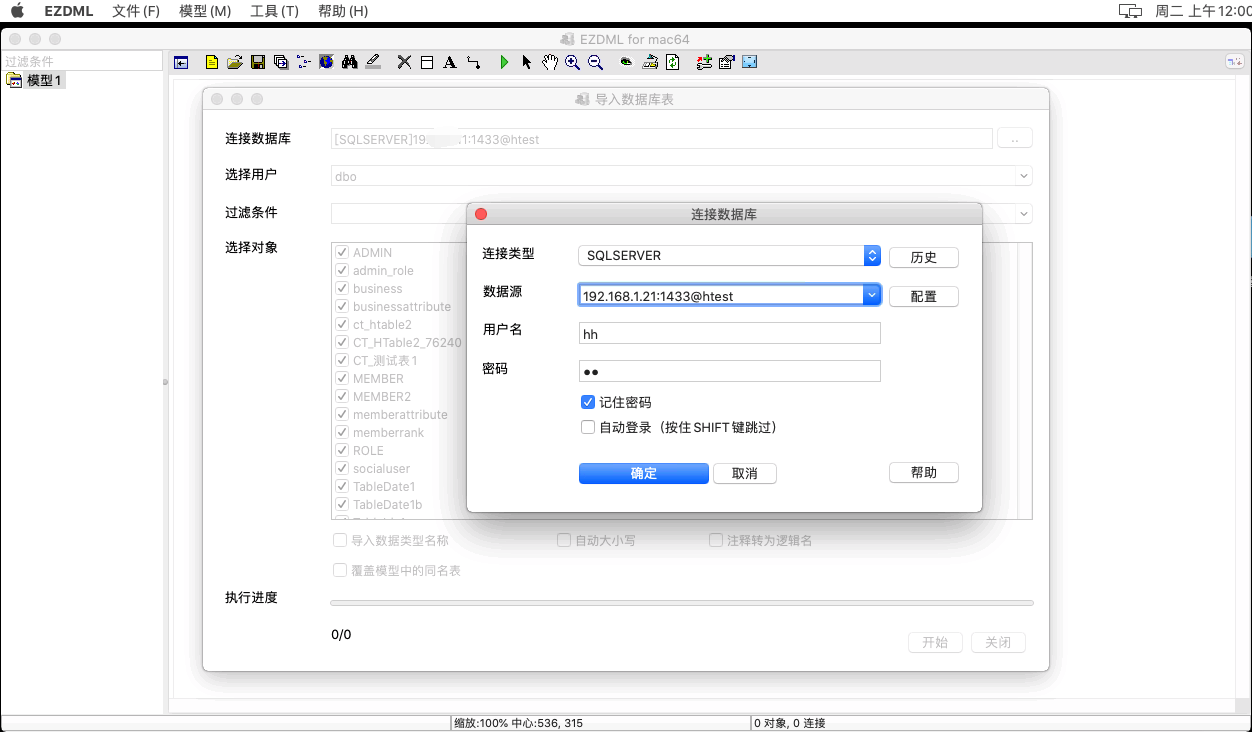
Task: Toggle the TableDate1 table checkbox
Action: coord(342,487)
